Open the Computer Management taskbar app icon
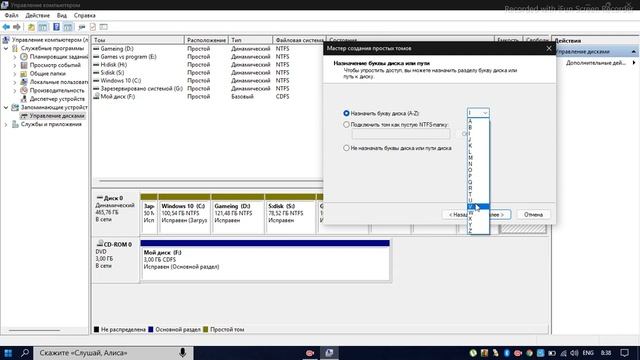Screen dimensions: 640x360 329,353
